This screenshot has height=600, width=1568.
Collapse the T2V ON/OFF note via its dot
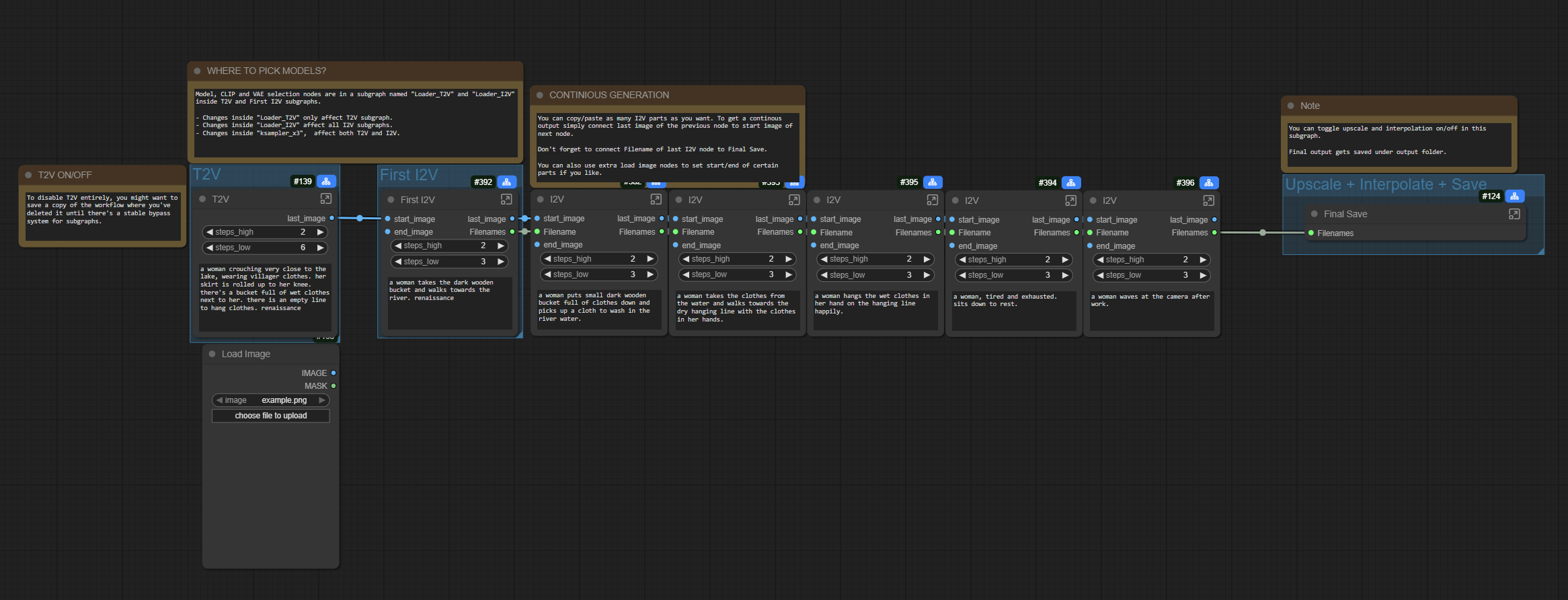[29, 175]
